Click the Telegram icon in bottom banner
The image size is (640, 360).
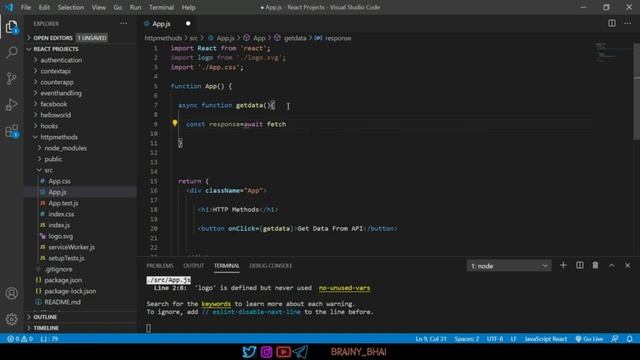[x=300, y=352]
